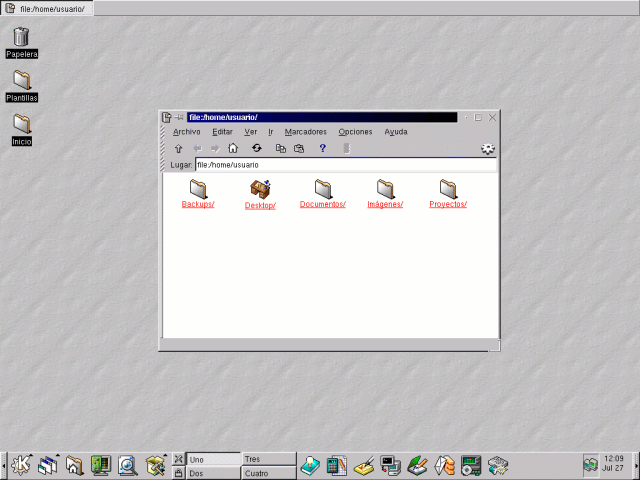Open the Proyectos/ folder link

(448, 204)
